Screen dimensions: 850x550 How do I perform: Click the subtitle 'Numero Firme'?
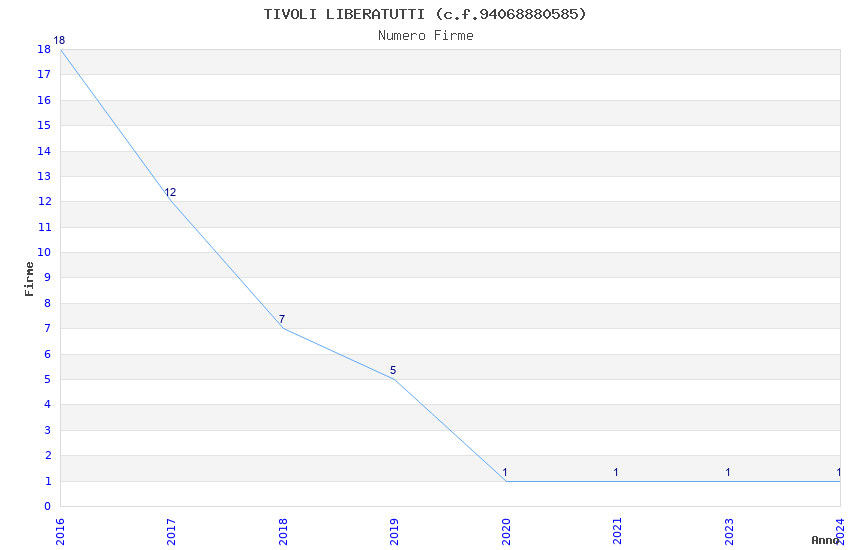tap(426, 36)
